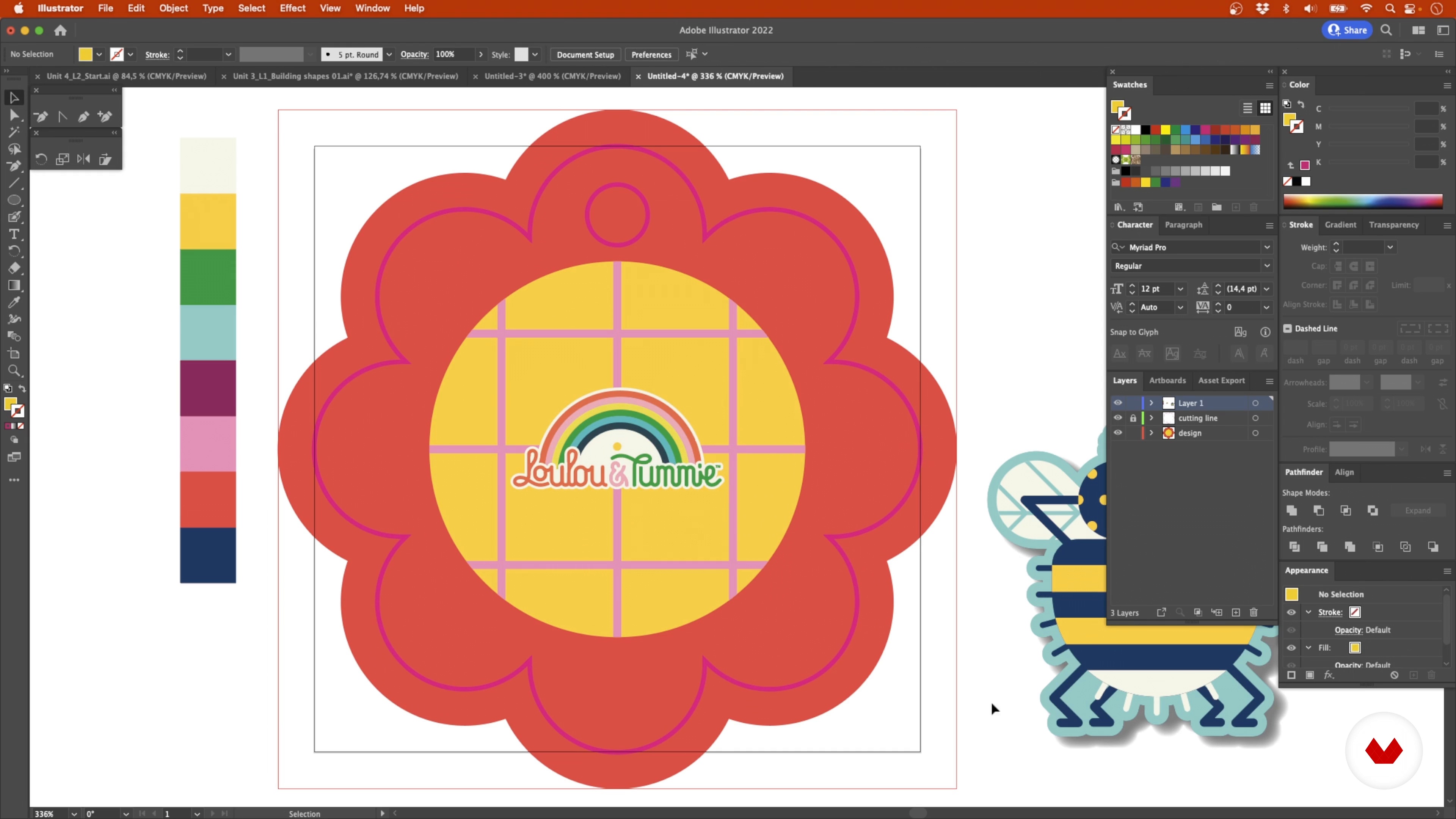Open the Object menu
The width and height of the screenshot is (1456, 819).
(x=173, y=8)
